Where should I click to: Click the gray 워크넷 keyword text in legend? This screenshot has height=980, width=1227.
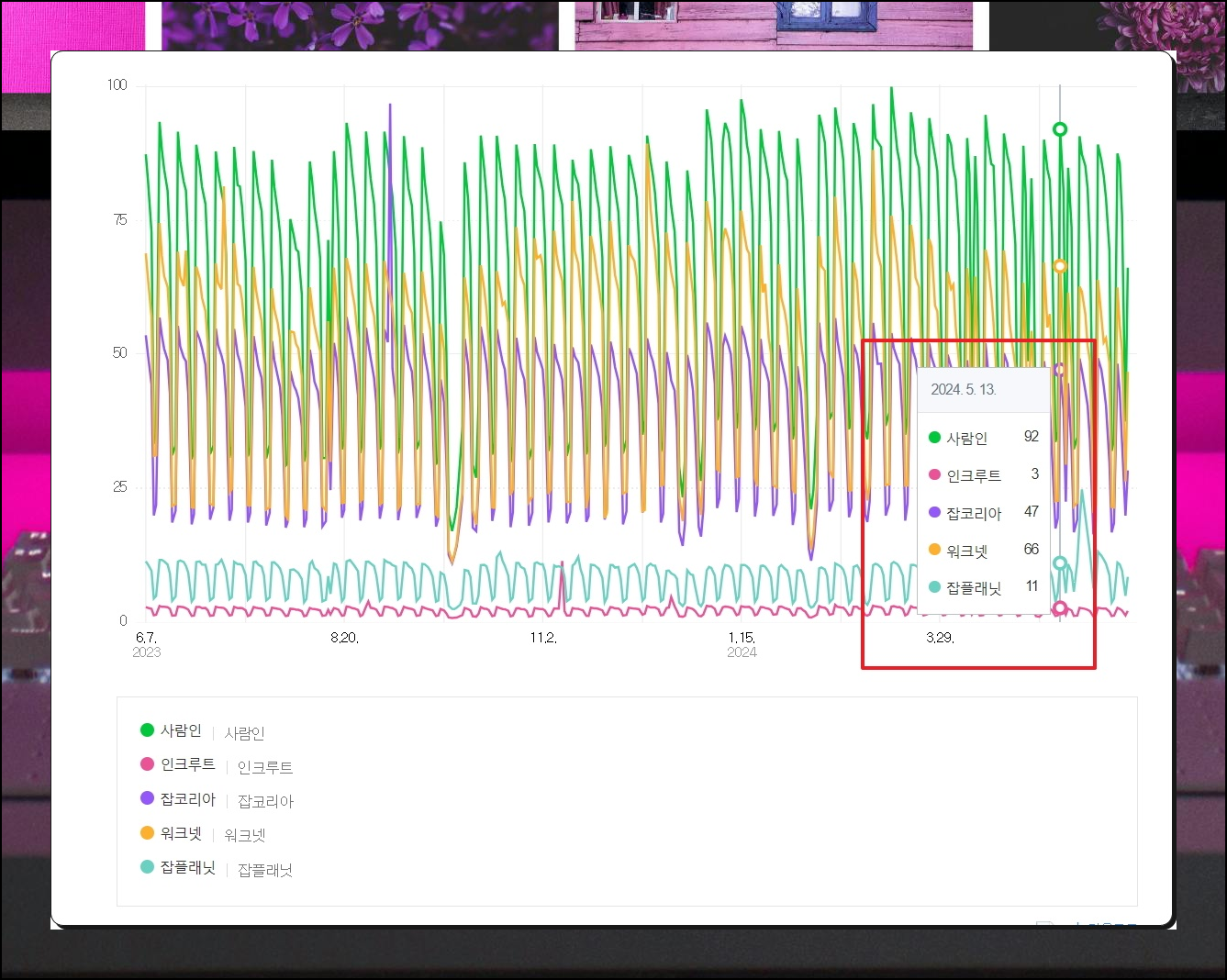point(245,835)
